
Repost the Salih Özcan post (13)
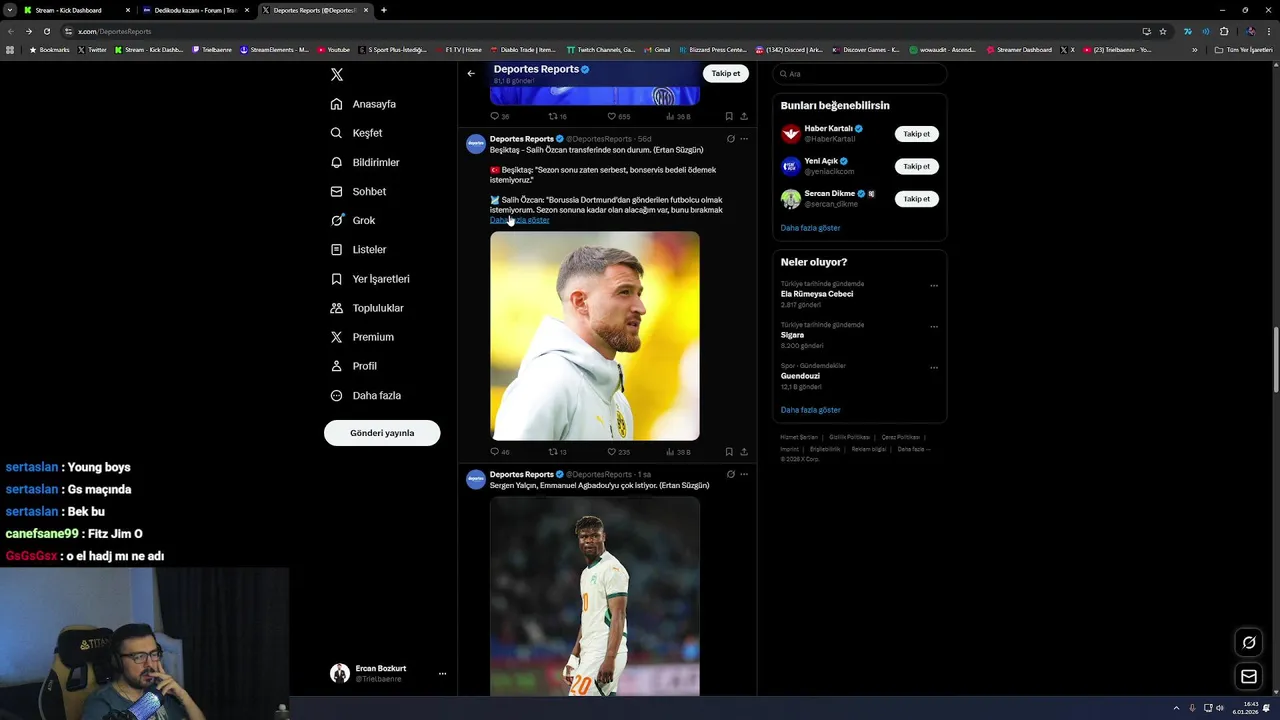[x=558, y=452]
